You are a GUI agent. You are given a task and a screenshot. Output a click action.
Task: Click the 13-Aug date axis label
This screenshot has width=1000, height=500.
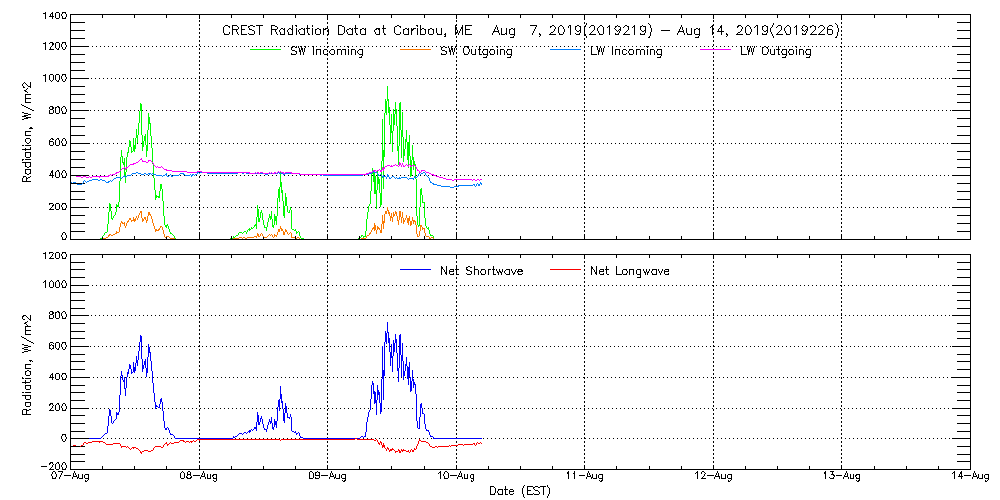(841, 477)
